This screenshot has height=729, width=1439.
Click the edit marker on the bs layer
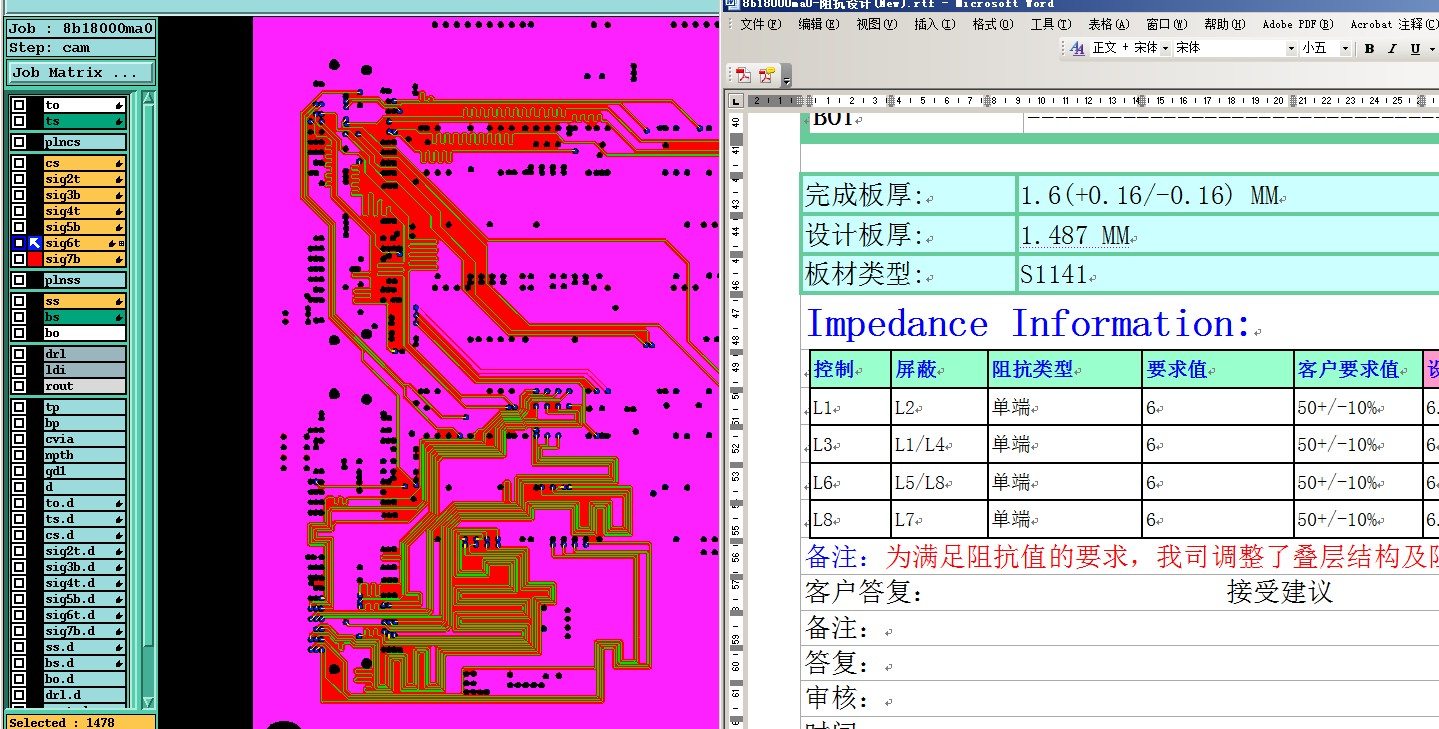point(119,317)
